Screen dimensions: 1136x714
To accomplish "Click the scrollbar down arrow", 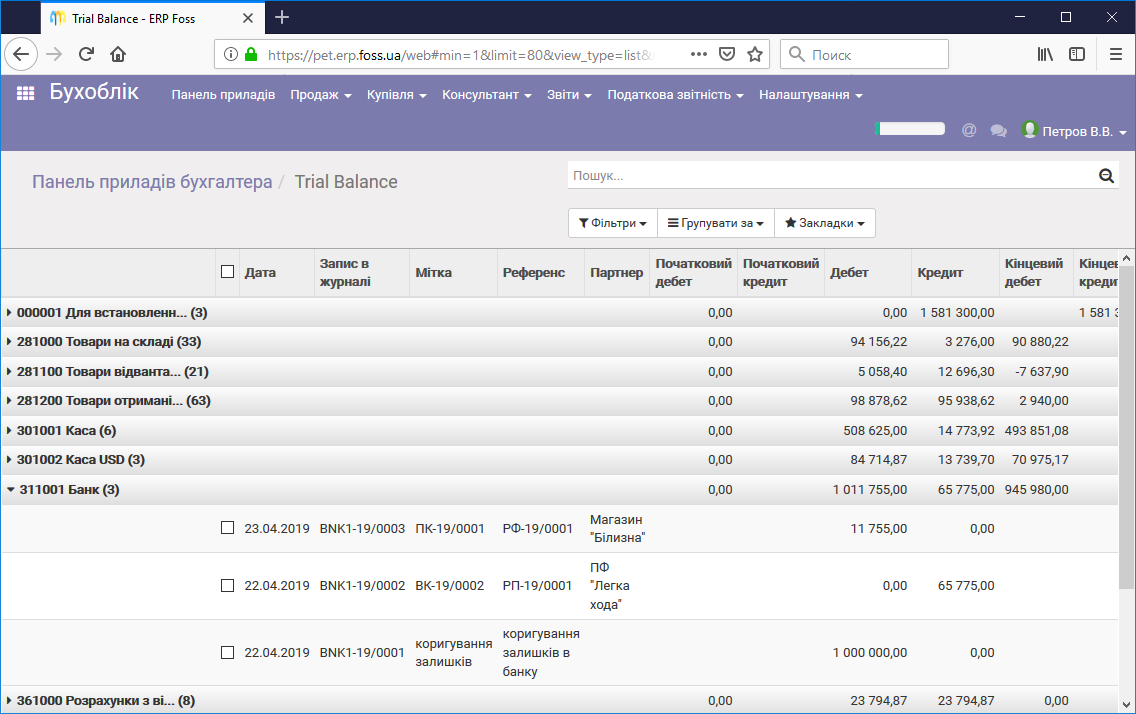I will (x=1126, y=703).
